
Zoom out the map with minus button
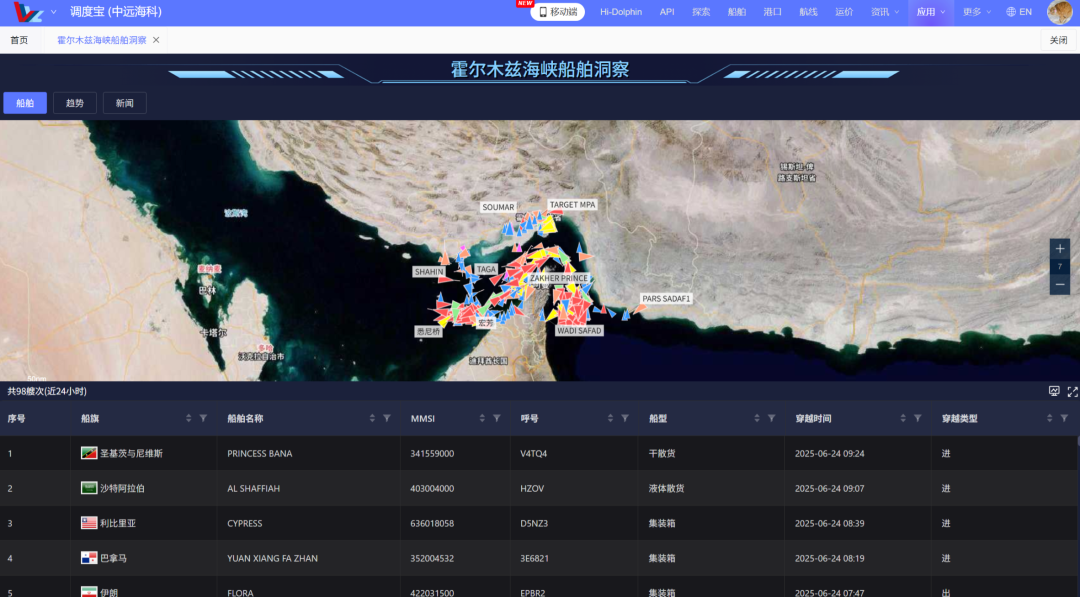click(x=1059, y=284)
